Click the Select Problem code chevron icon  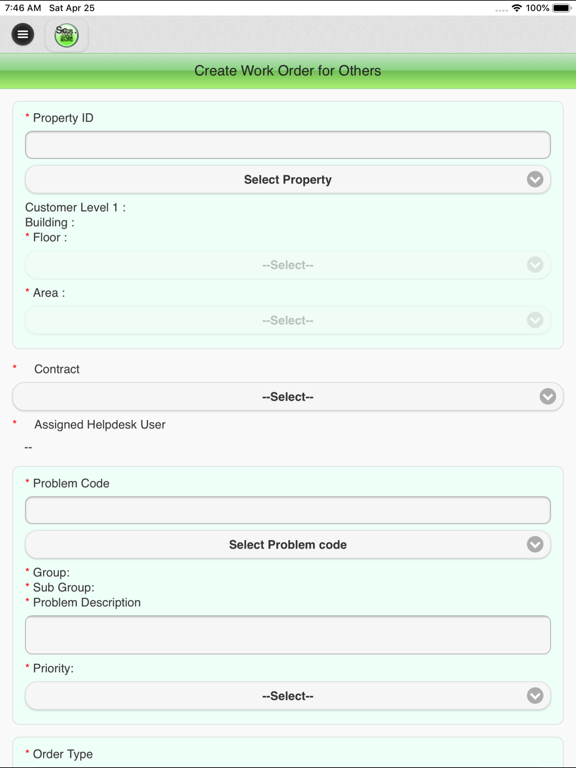(535, 544)
